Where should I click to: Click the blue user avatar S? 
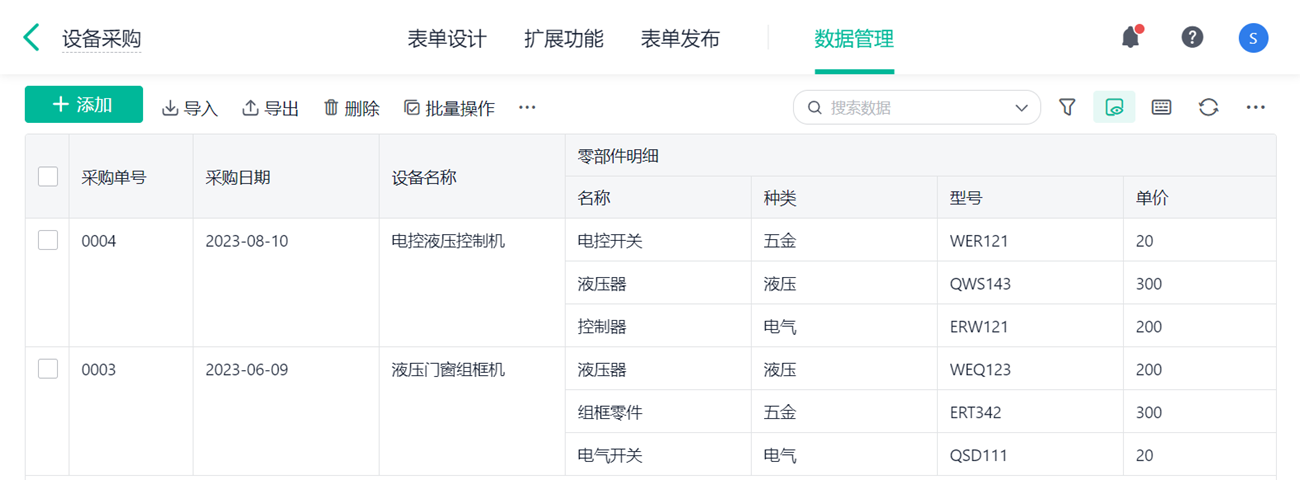pos(1253,39)
